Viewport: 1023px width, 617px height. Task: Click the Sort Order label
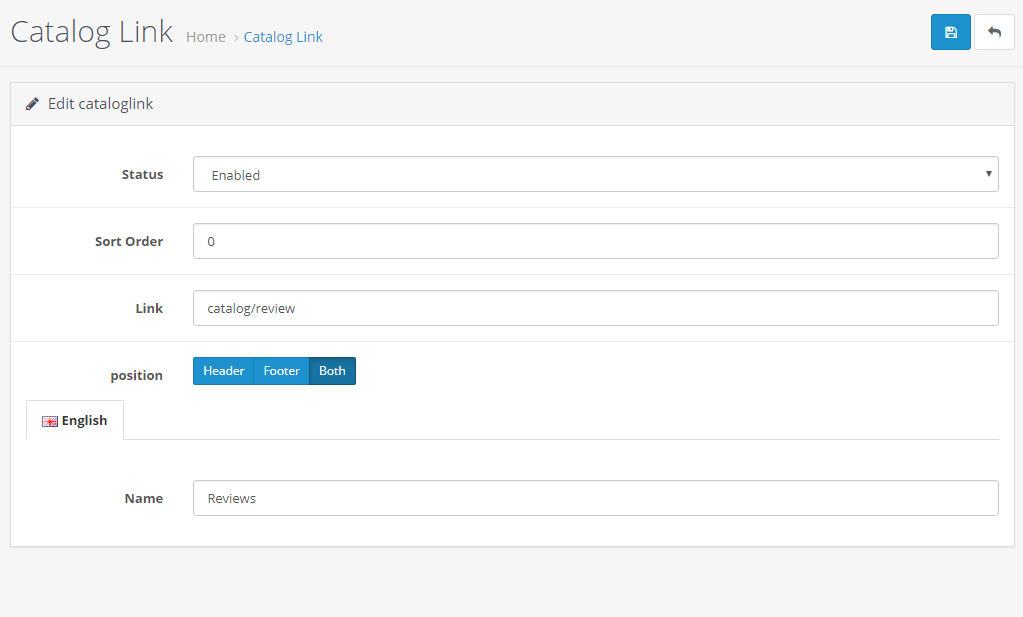point(129,241)
